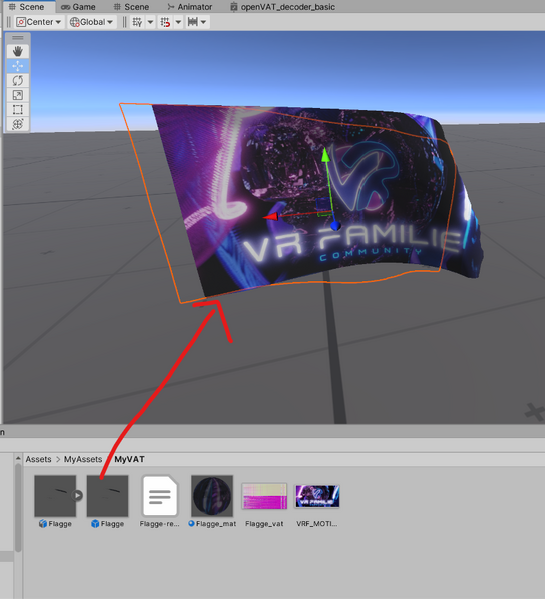Toggle snap increment magnet icon
Image resolution: width=545 pixels, height=599 pixels.
click(x=165, y=22)
